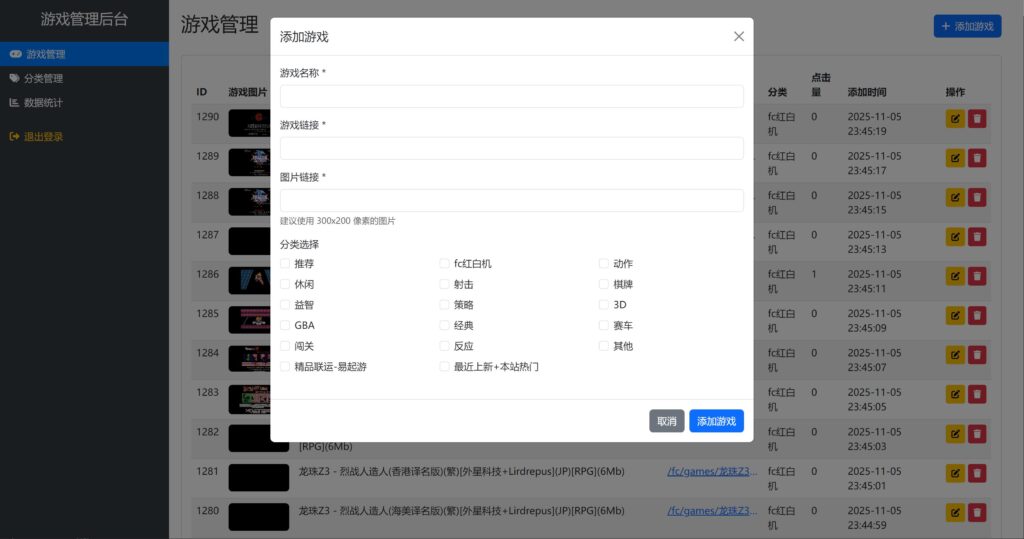This screenshot has height=539, width=1024.
Task: Delete game row 1286
Action: [977, 276]
